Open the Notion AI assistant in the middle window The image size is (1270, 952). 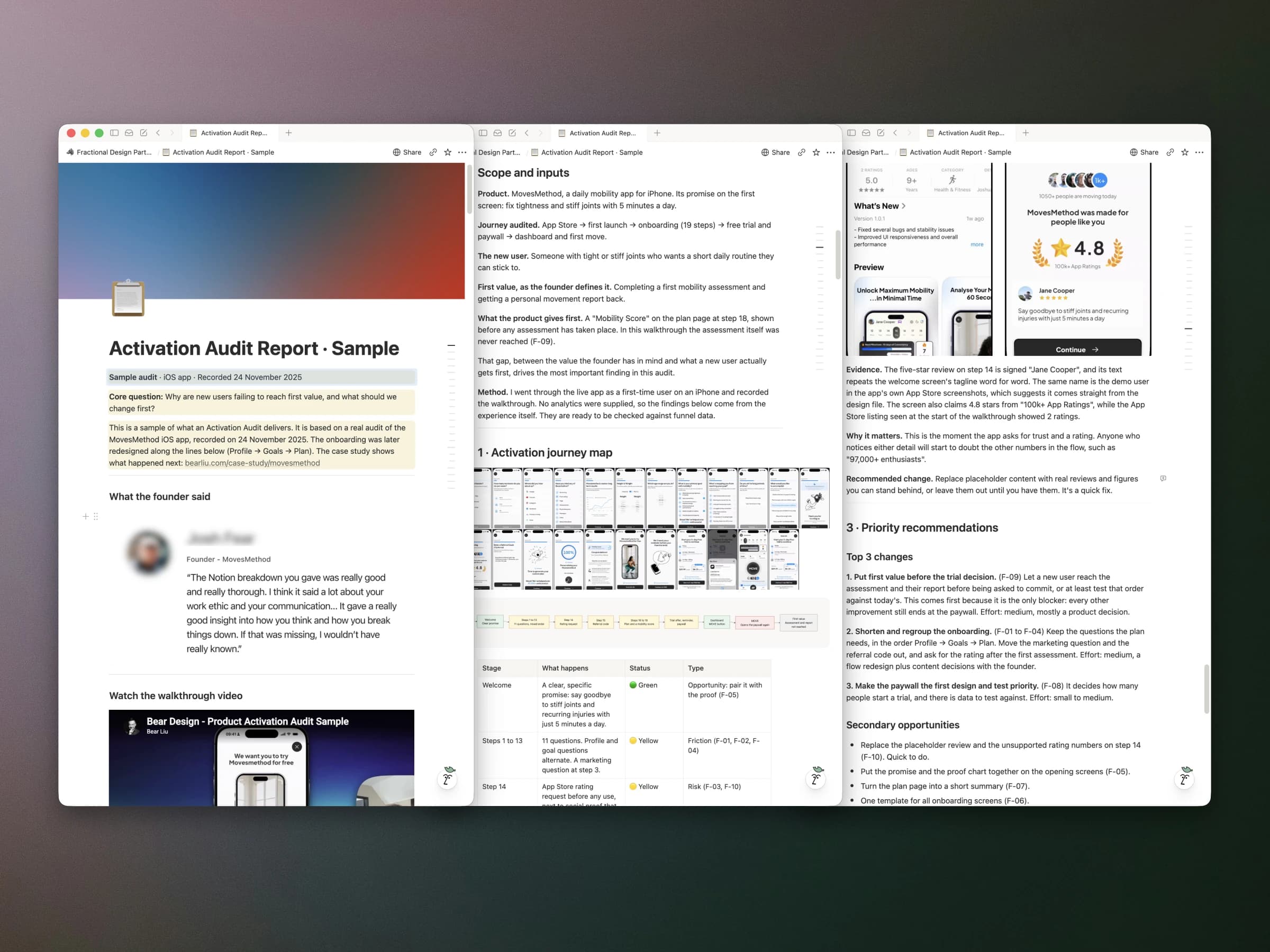[816, 778]
